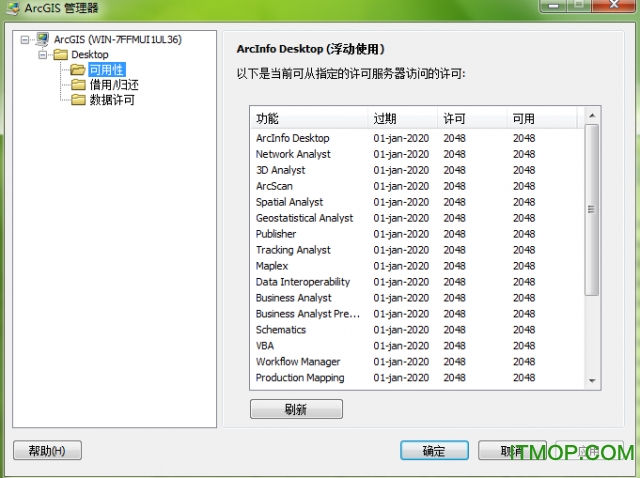Select the Workflow Manager row
640x478 pixels.
[x=416, y=361]
